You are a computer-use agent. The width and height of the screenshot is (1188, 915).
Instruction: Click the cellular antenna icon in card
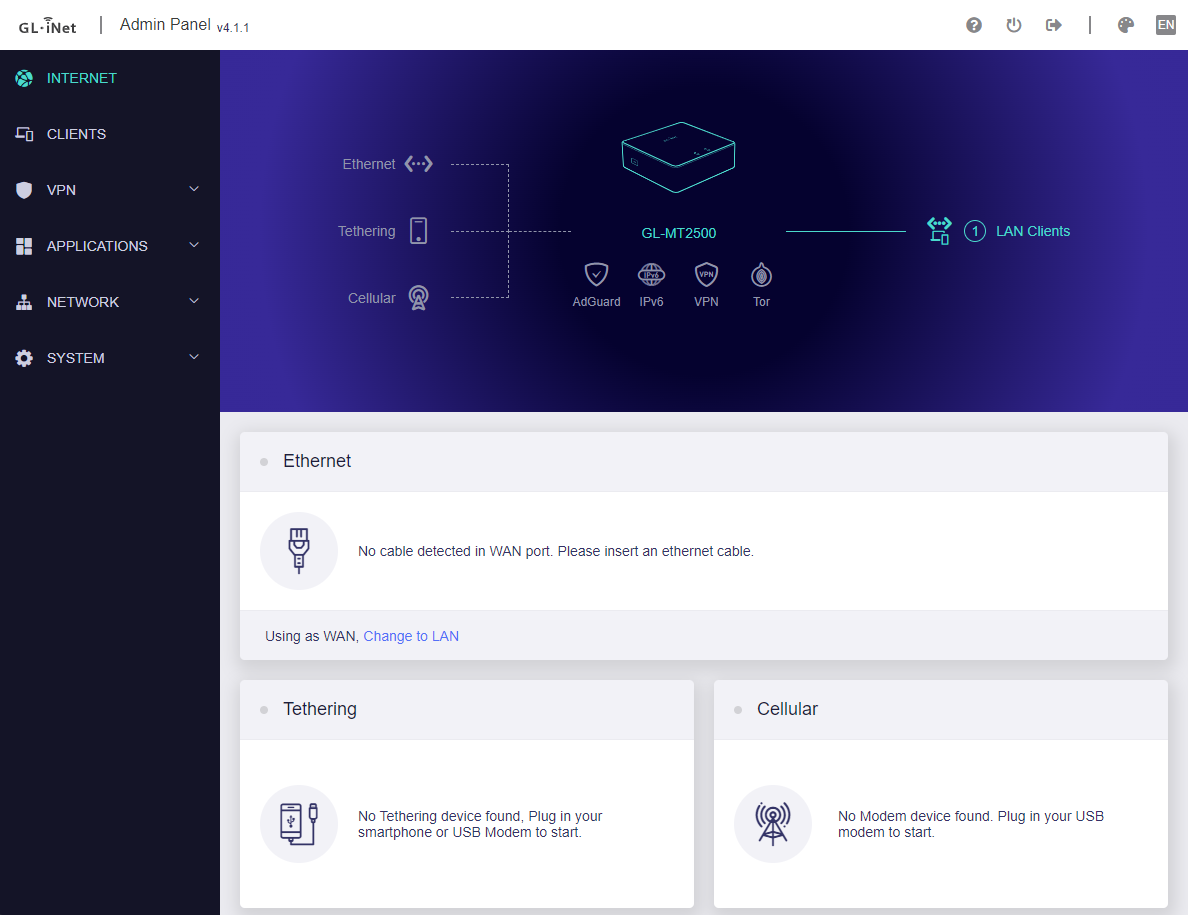773,823
